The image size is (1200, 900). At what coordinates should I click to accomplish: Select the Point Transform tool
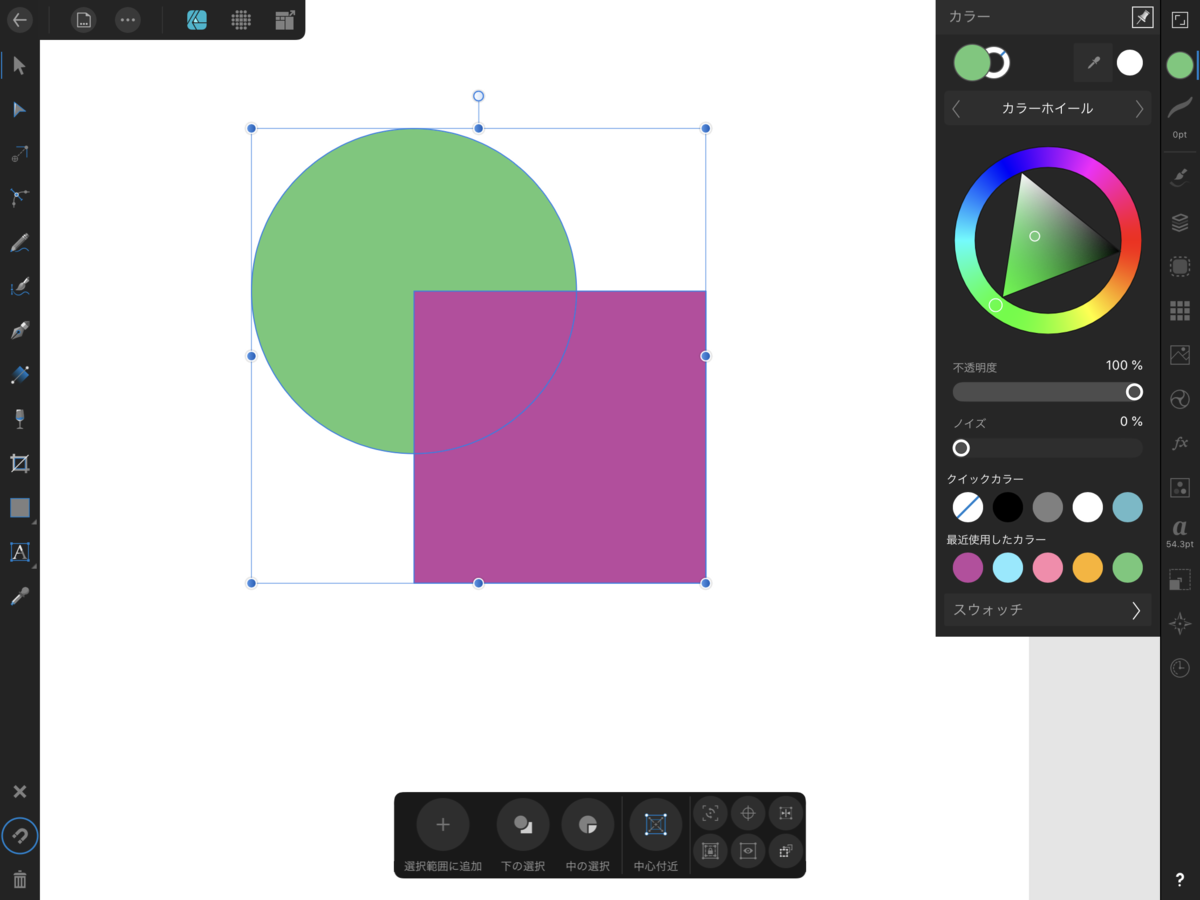click(19, 153)
